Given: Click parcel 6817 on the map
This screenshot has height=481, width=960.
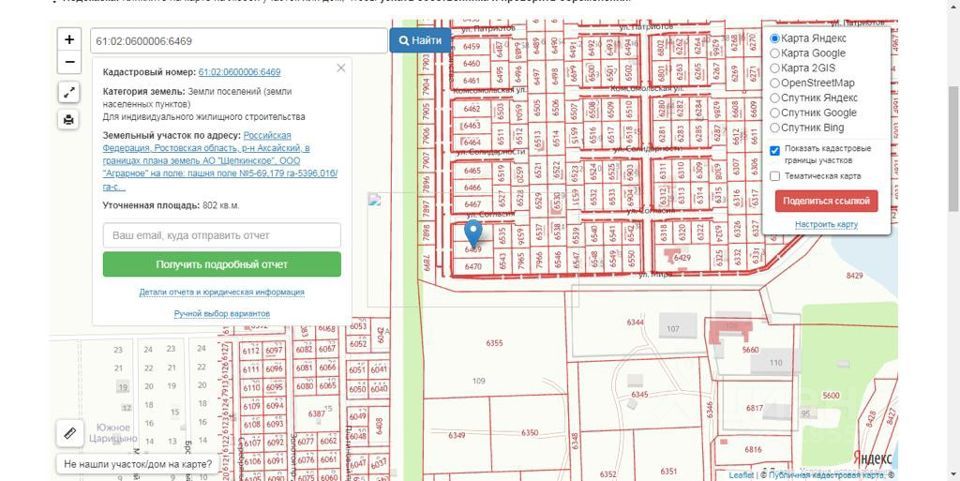Looking at the screenshot, I should [755, 408].
